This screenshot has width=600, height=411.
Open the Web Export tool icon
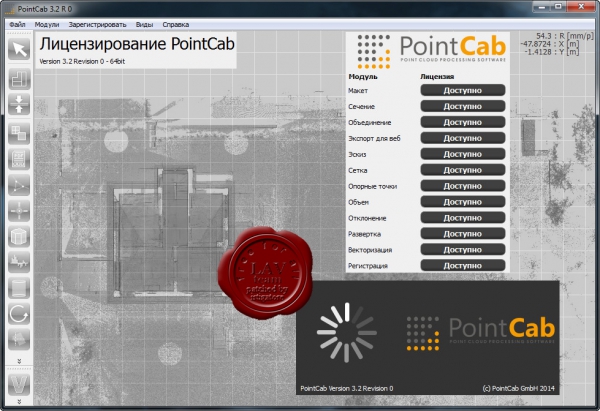point(19,159)
